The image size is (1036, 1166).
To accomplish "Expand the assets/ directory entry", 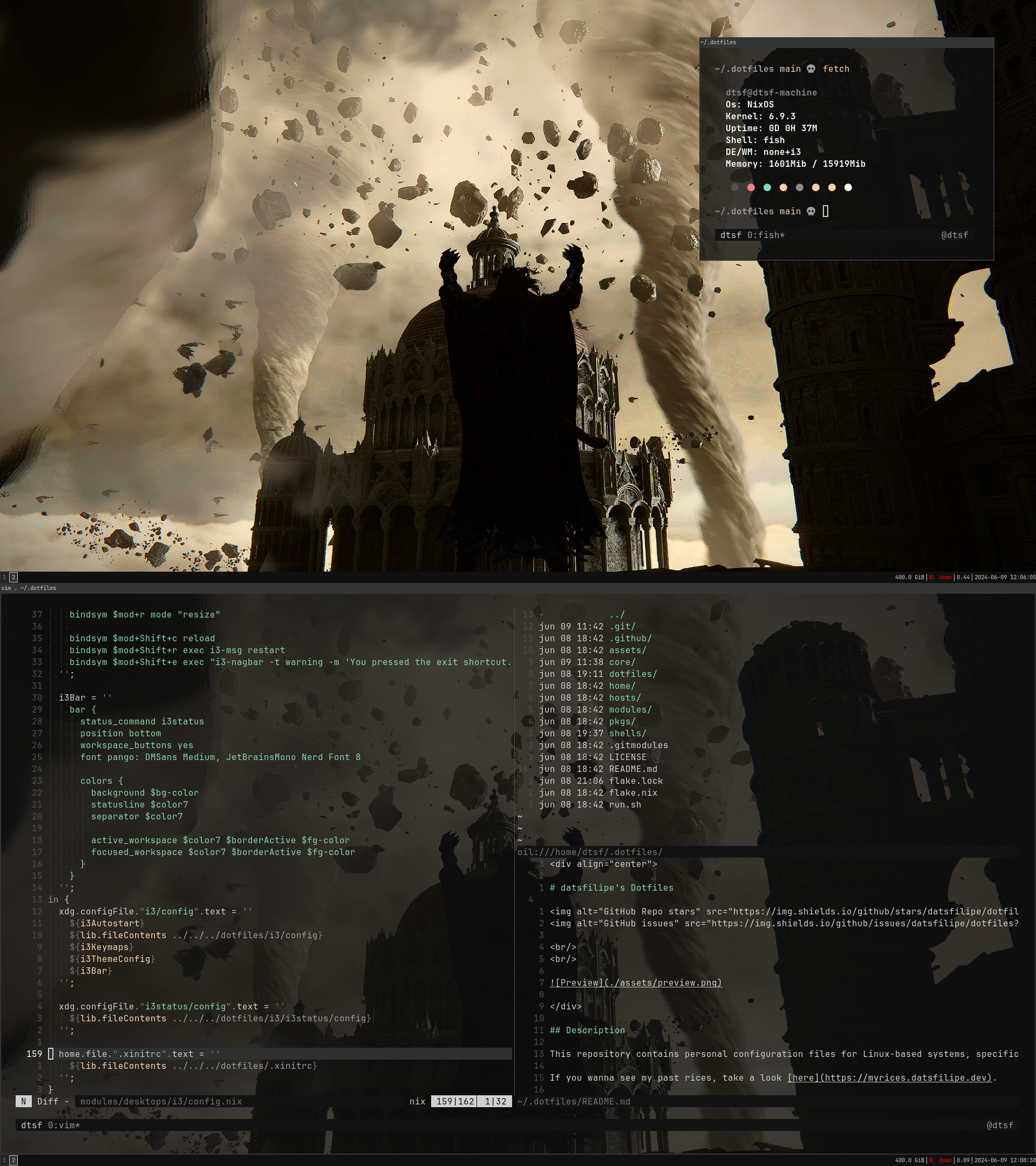I will pos(627,650).
